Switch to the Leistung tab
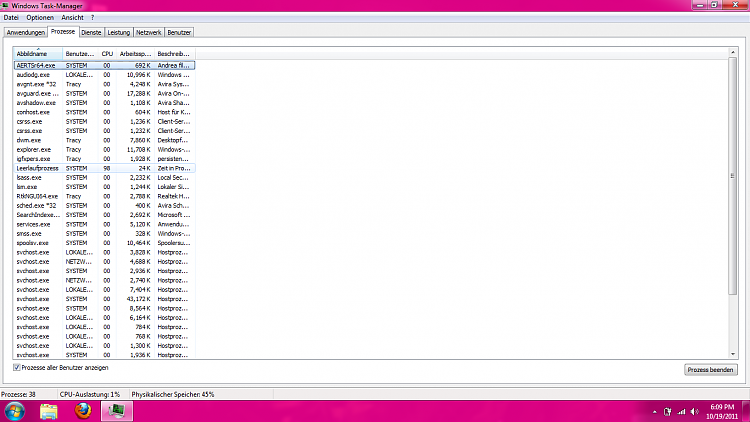The height and width of the screenshot is (422, 750). click(x=119, y=33)
